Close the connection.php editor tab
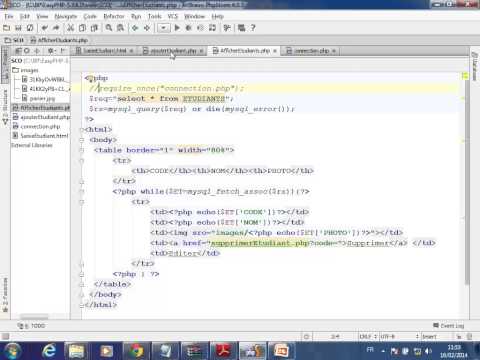The width and height of the screenshot is (480, 360). tap(334, 51)
